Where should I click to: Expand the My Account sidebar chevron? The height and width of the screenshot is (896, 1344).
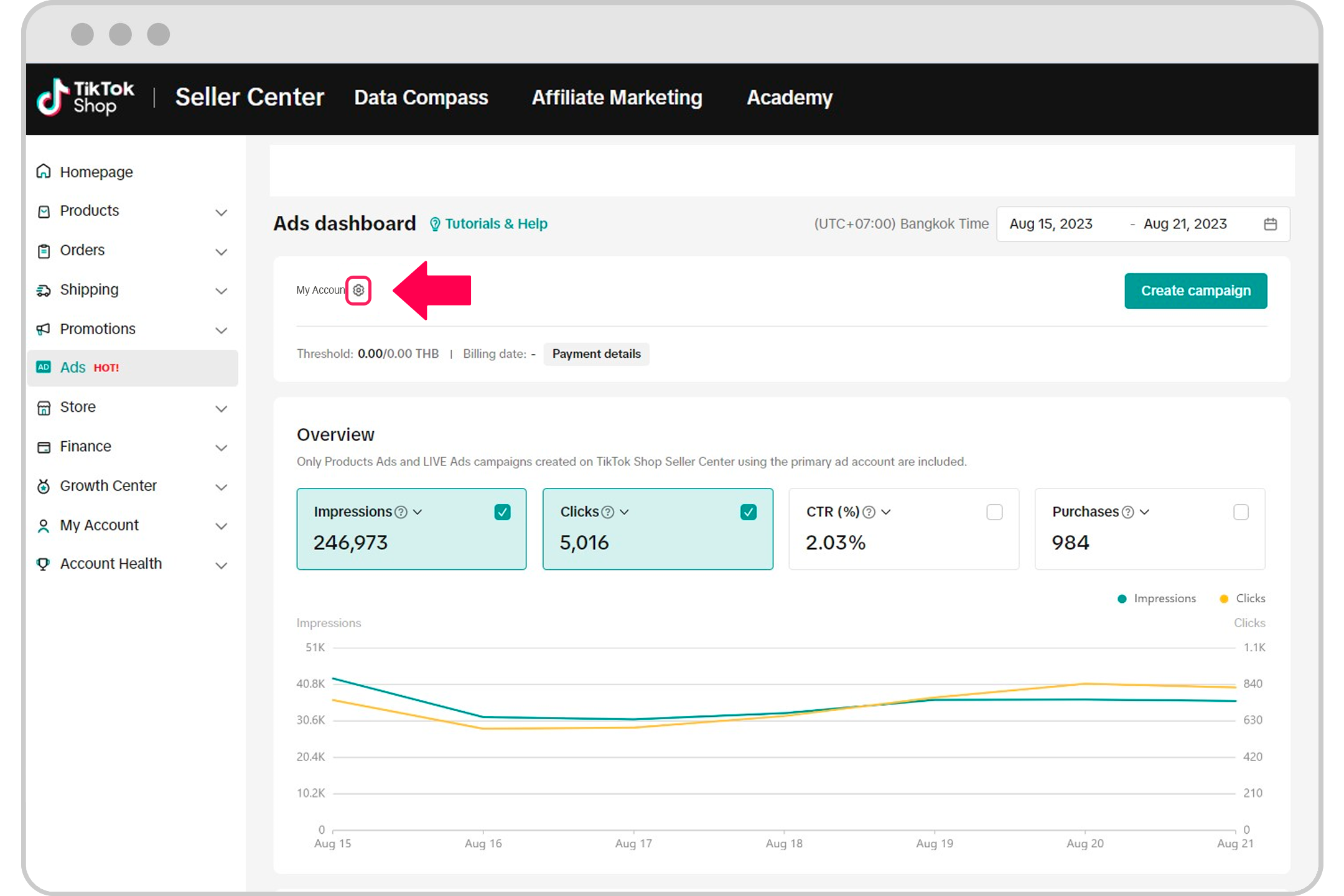[x=221, y=526]
